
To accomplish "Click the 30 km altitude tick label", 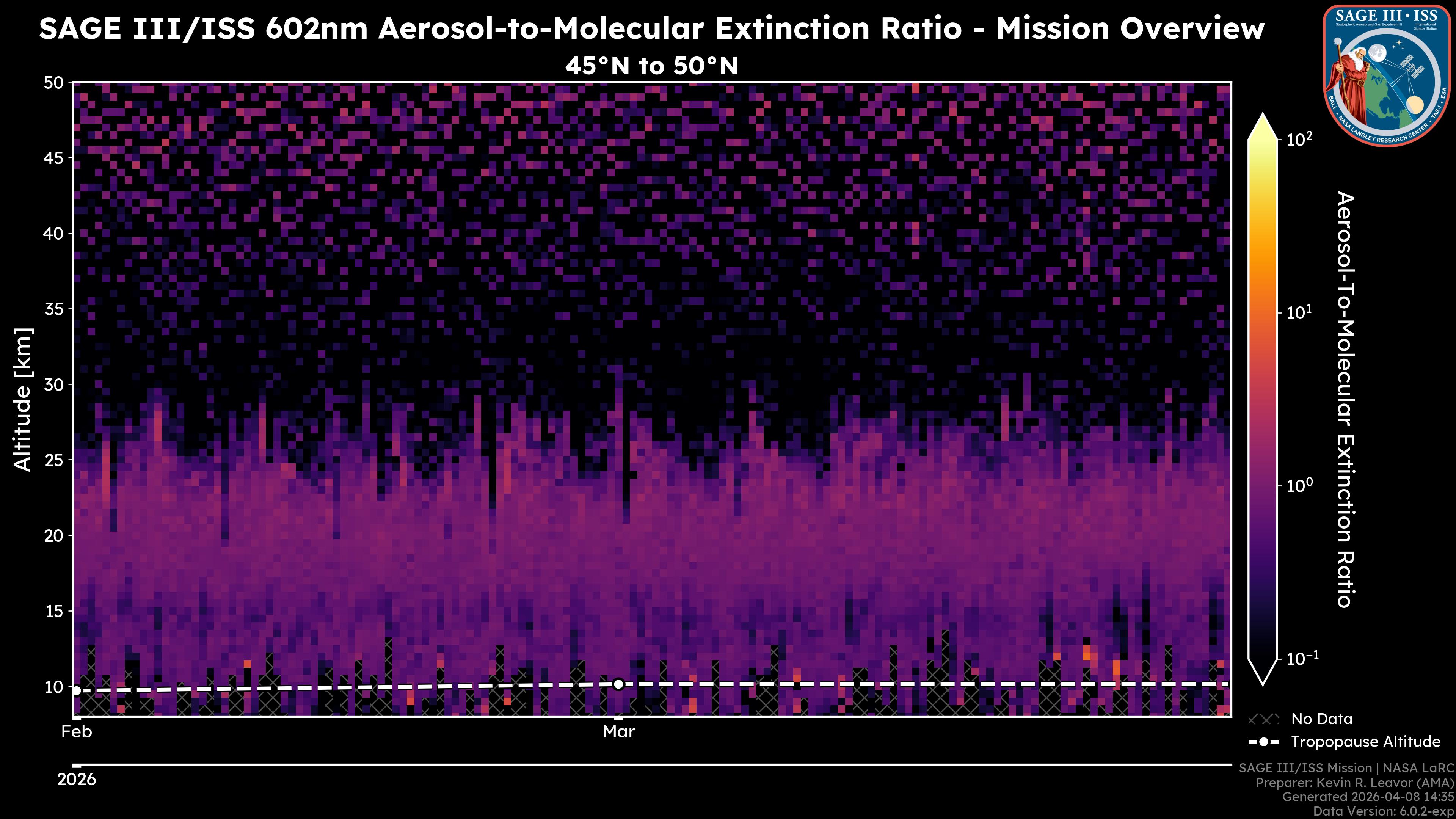I will 54,384.
